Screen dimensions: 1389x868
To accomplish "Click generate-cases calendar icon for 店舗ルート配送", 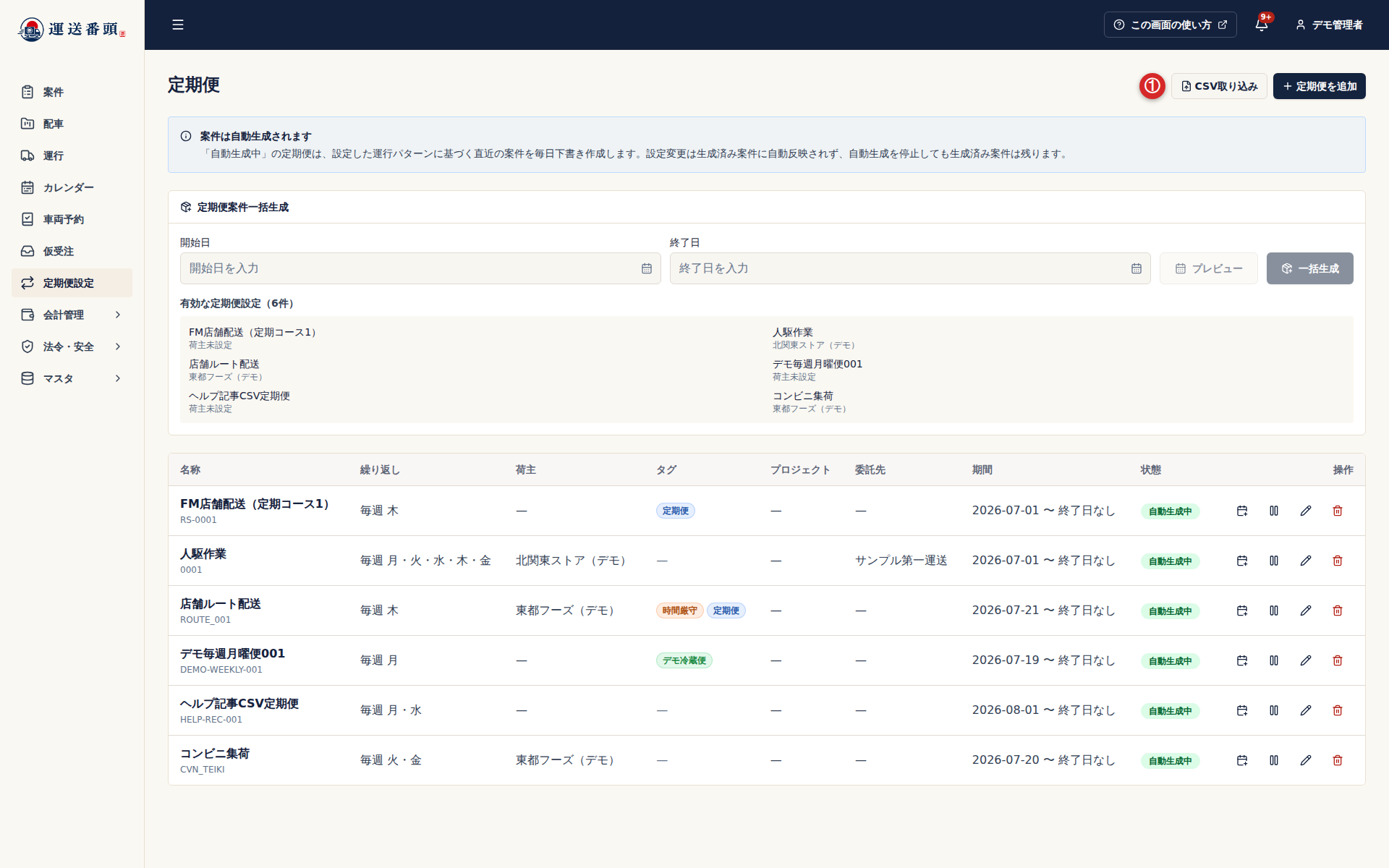I will [x=1242, y=610].
